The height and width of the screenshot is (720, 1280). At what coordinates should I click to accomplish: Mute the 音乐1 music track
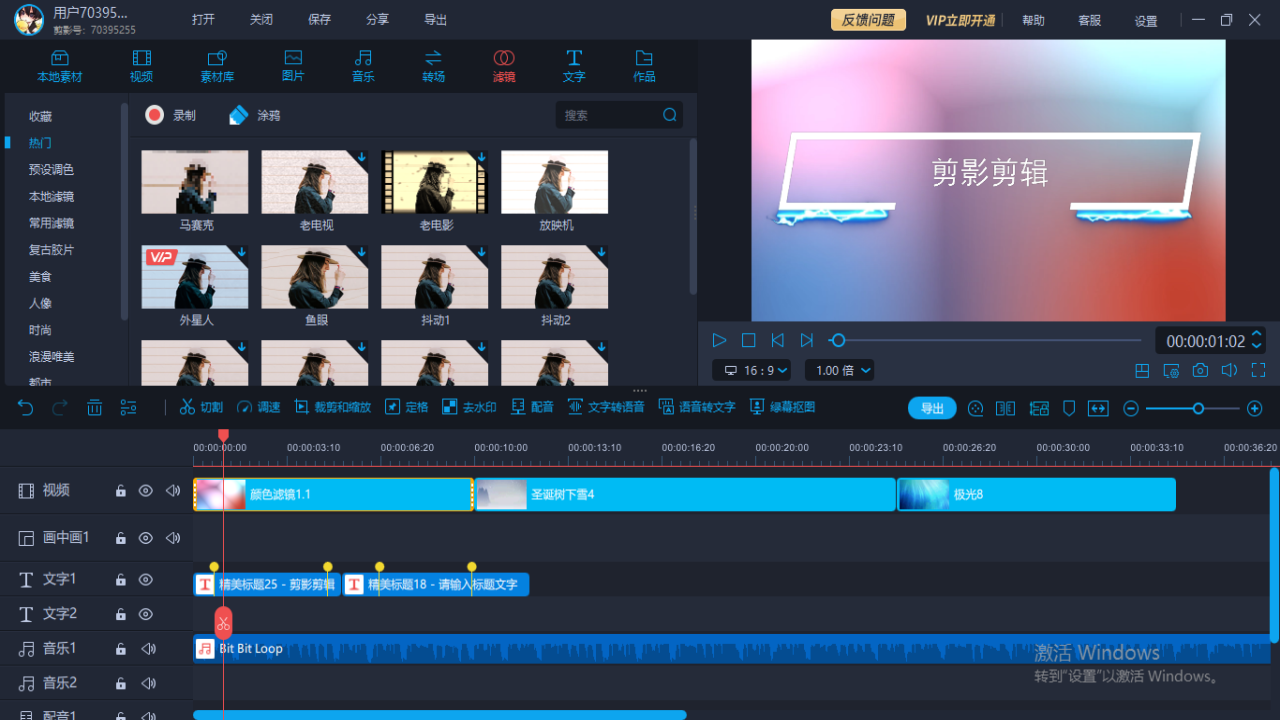click(x=148, y=648)
